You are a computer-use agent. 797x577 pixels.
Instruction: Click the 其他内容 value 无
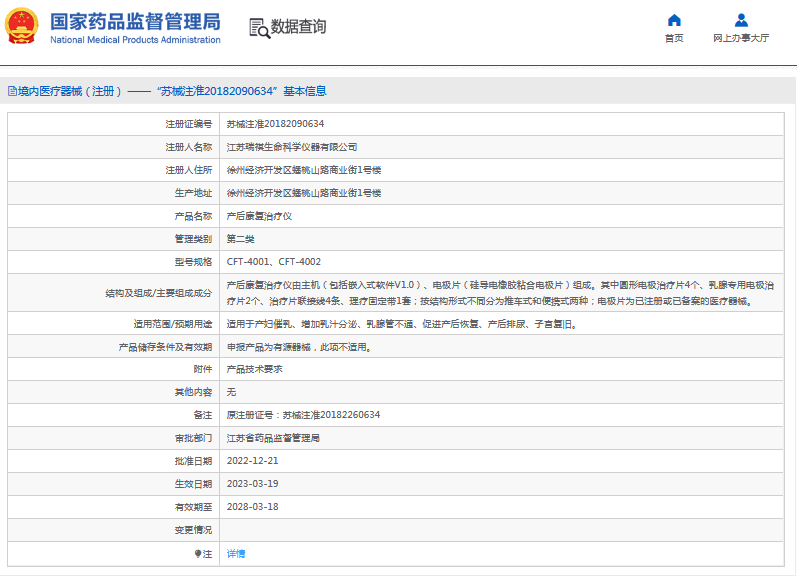click(231, 392)
